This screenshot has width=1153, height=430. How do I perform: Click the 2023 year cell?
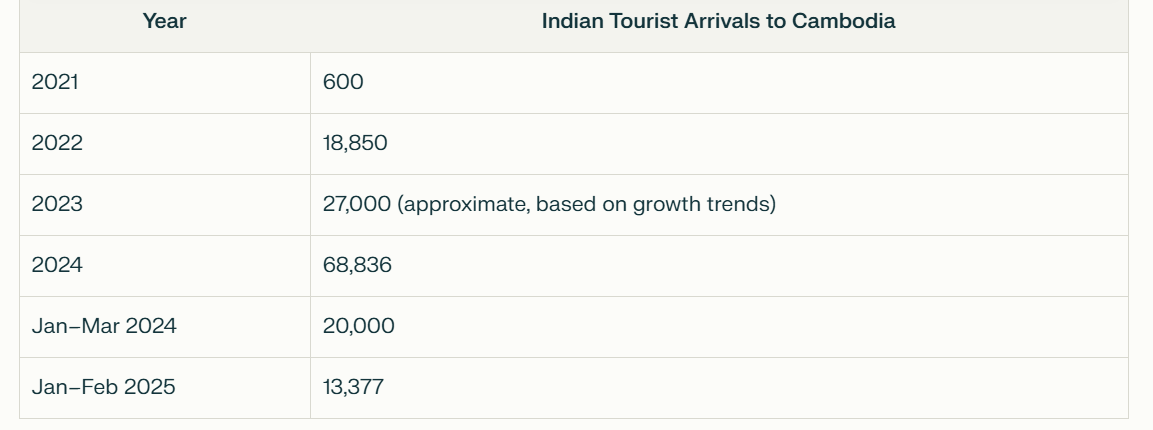tap(57, 204)
